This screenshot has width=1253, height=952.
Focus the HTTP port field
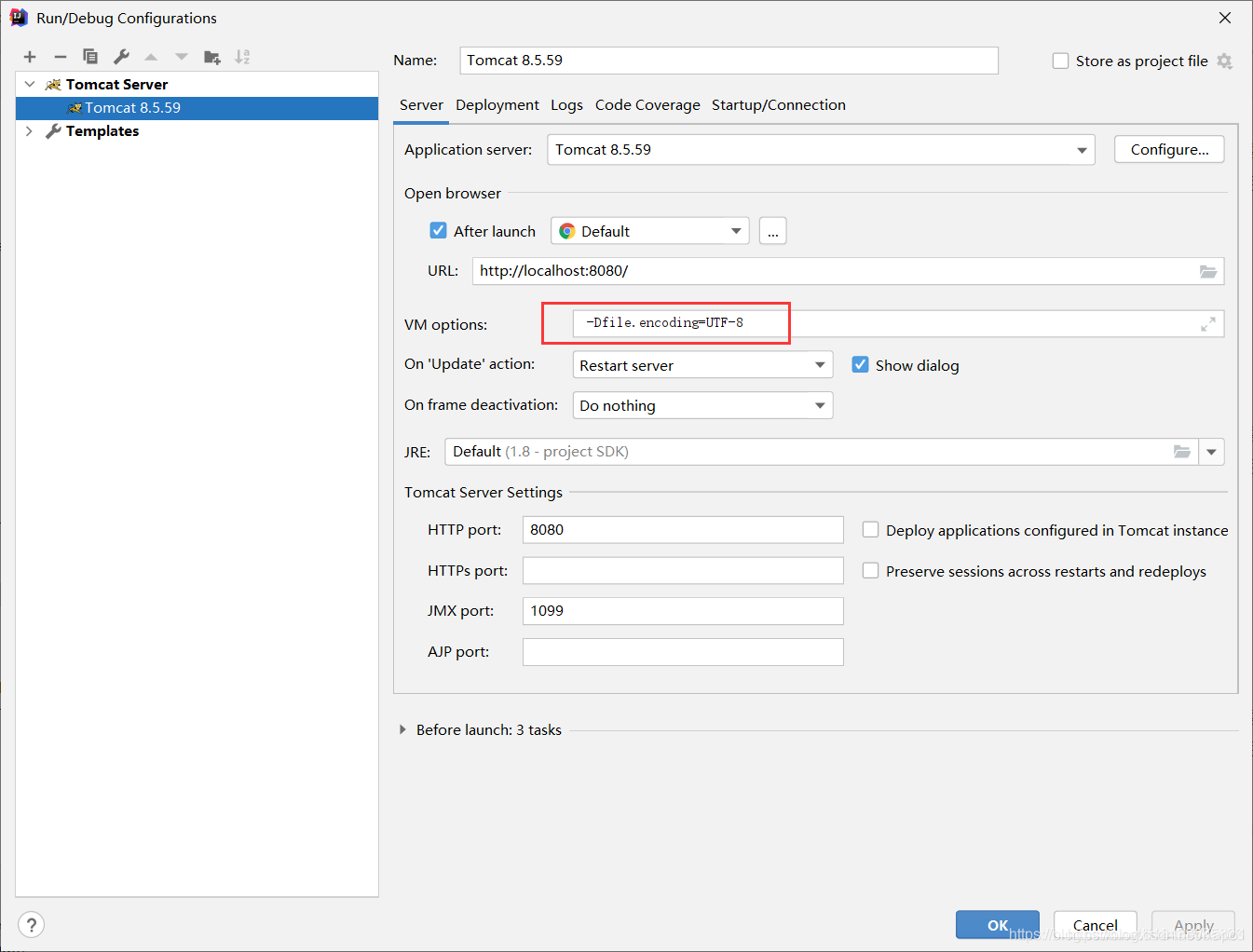coord(683,530)
